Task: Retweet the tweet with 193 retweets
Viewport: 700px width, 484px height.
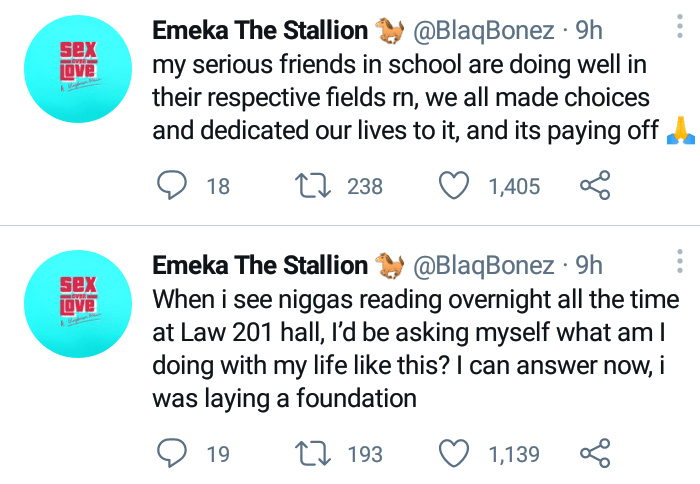Action: click(313, 454)
